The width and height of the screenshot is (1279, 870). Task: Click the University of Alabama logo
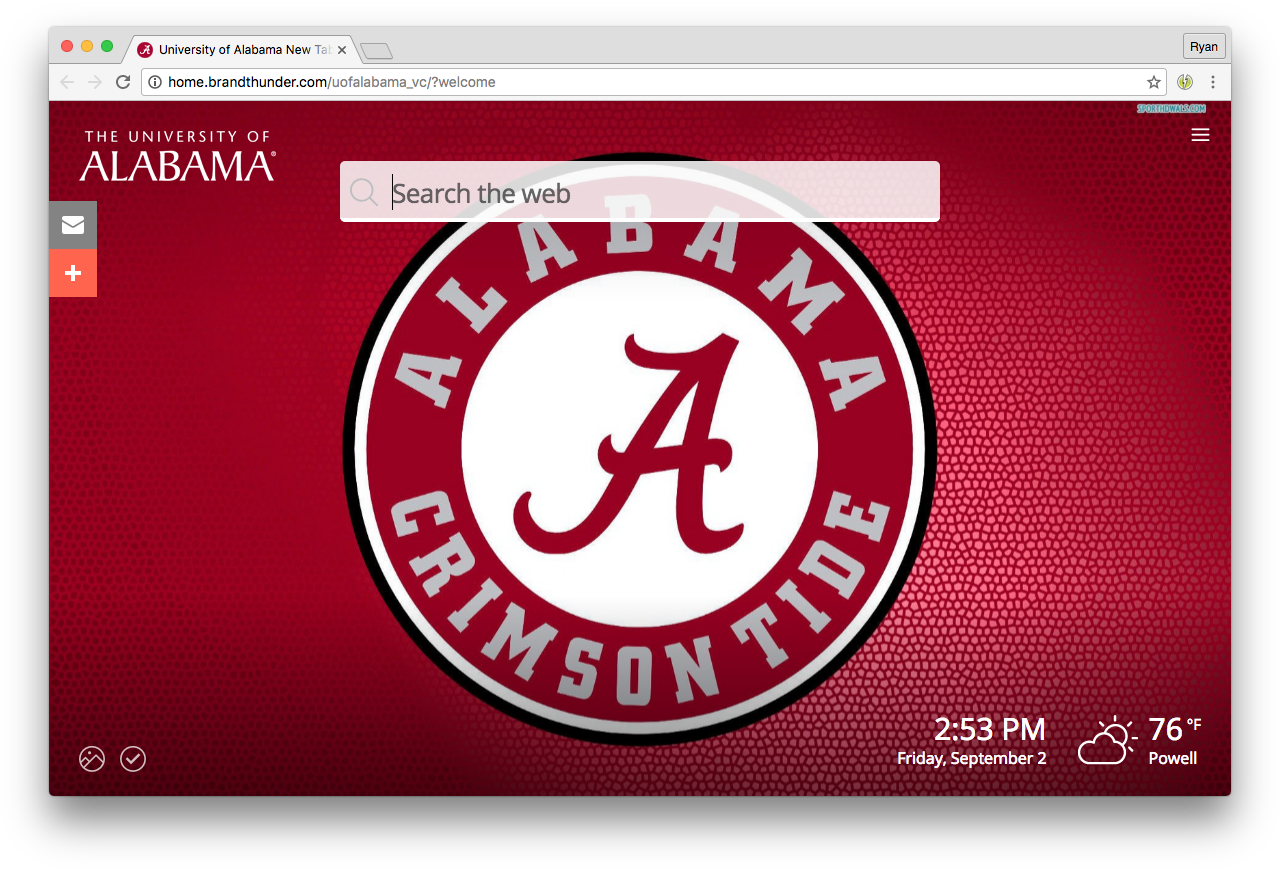coord(177,156)
